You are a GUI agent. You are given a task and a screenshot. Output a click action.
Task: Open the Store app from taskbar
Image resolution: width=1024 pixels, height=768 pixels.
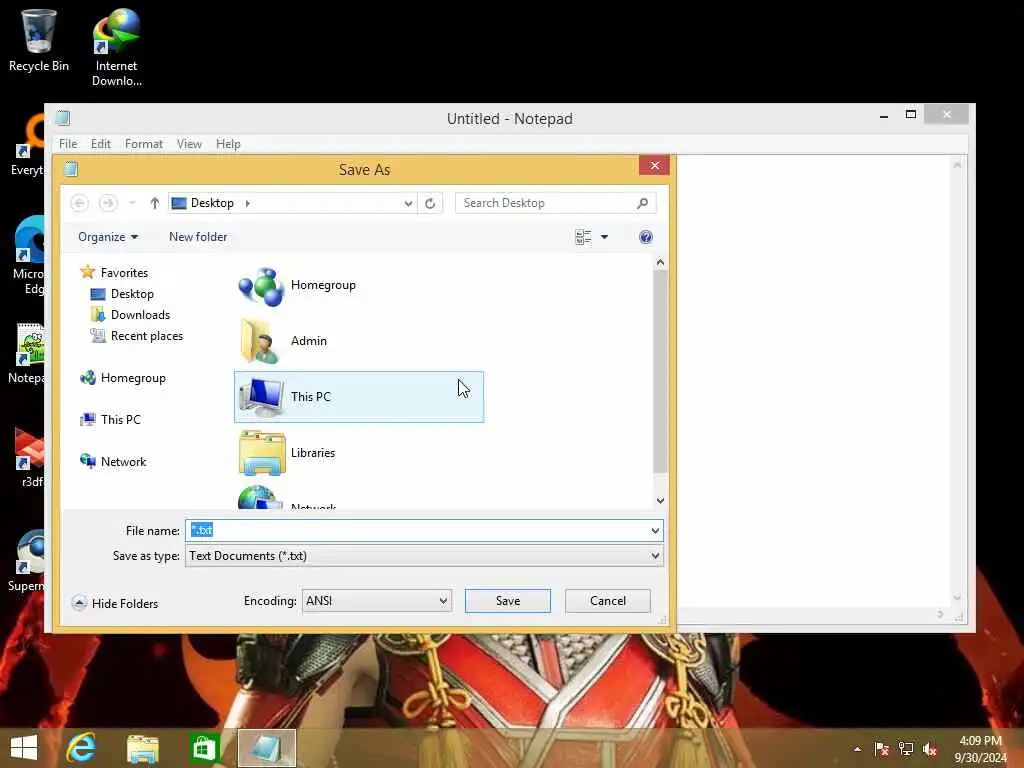tap(204, 748)
